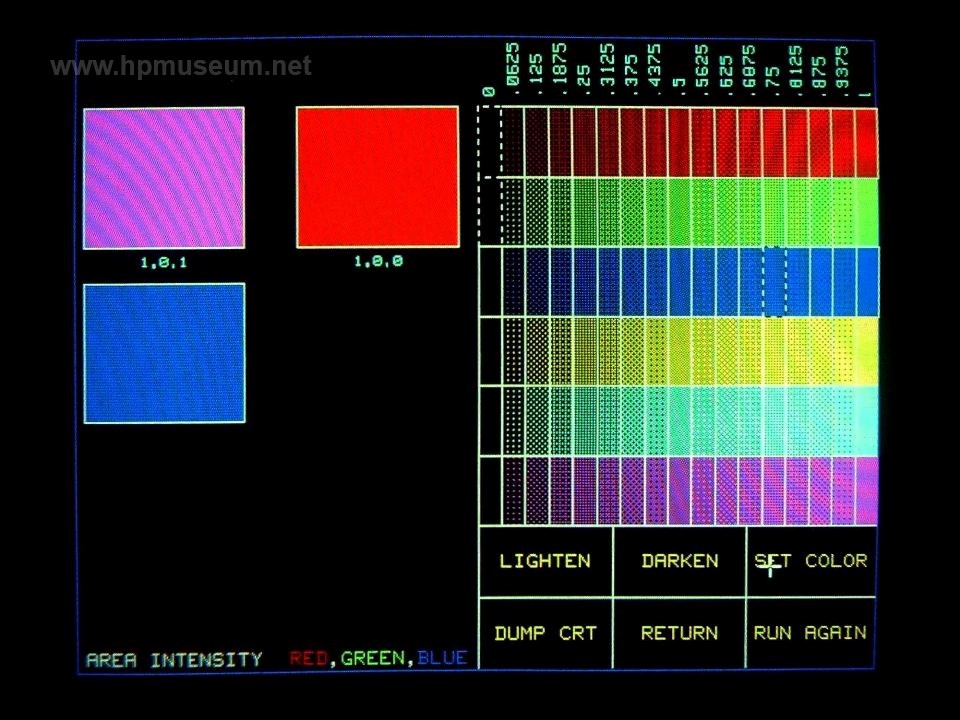Select the blue row swatch at intensity .5
Screen dimensions: 960x720
[x=680, y=282]
